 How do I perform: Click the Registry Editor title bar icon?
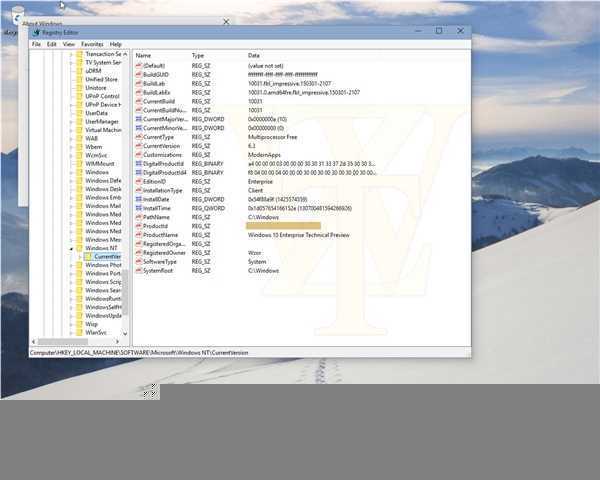(x=37, y=33)
